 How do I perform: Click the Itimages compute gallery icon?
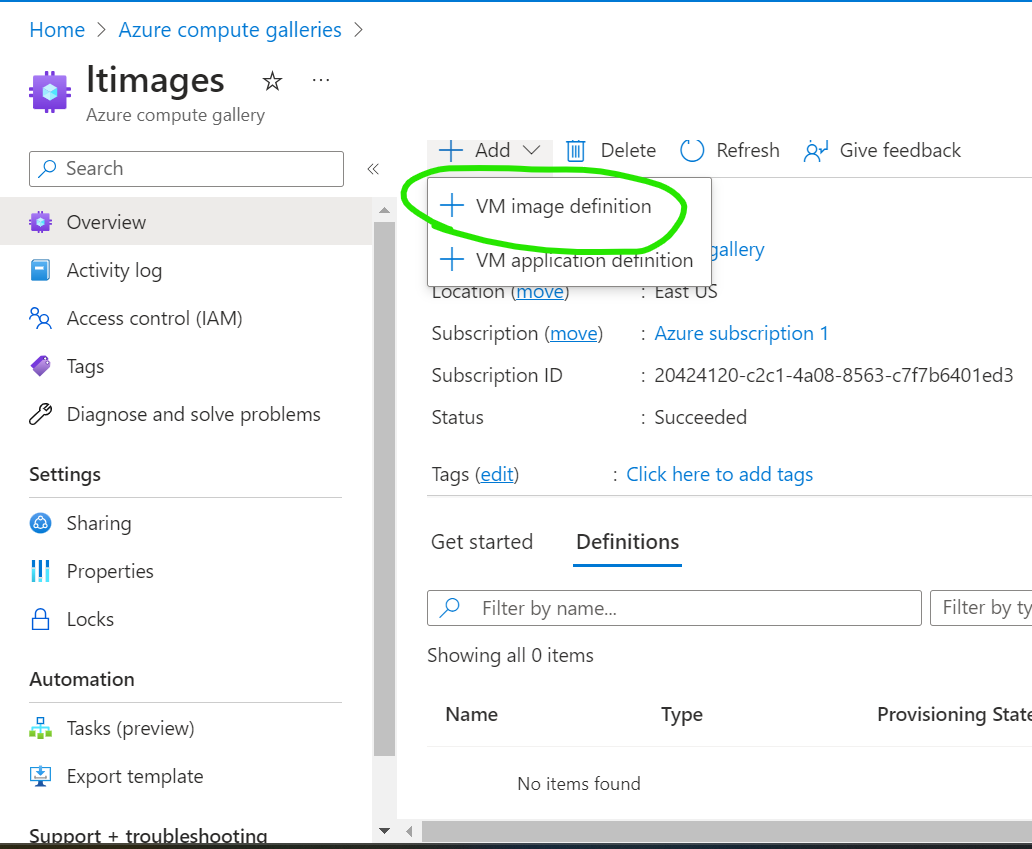click(x=49, y=91)
